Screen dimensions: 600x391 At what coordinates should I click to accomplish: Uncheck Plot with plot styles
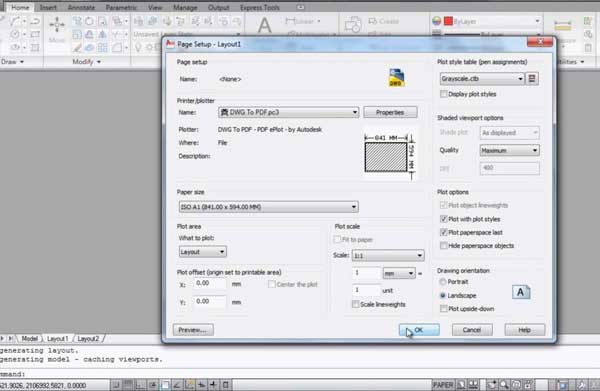pyautogui.click(x=443, y=219)
